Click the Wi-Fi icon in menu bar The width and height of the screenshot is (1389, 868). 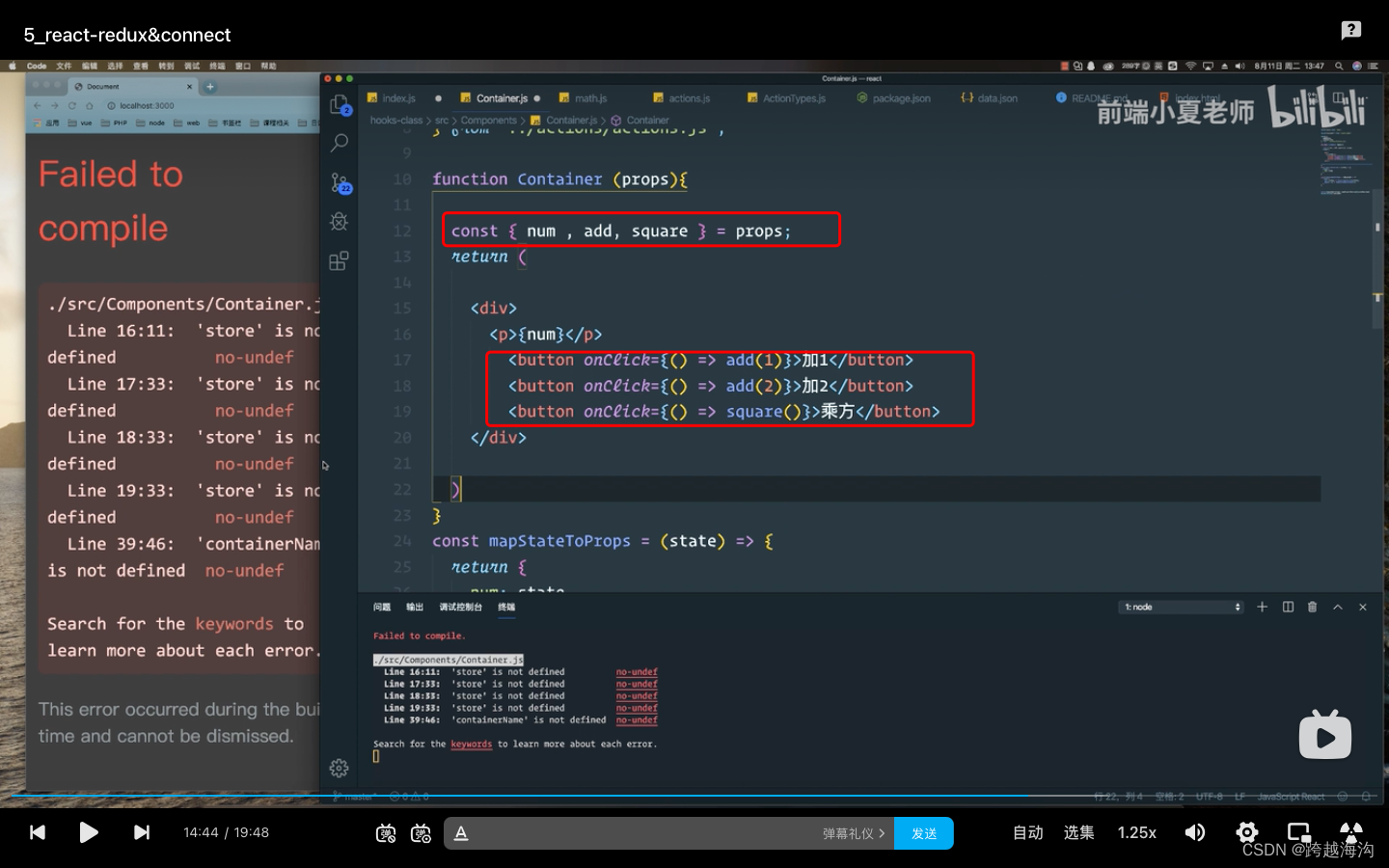tap(1190, 67)
